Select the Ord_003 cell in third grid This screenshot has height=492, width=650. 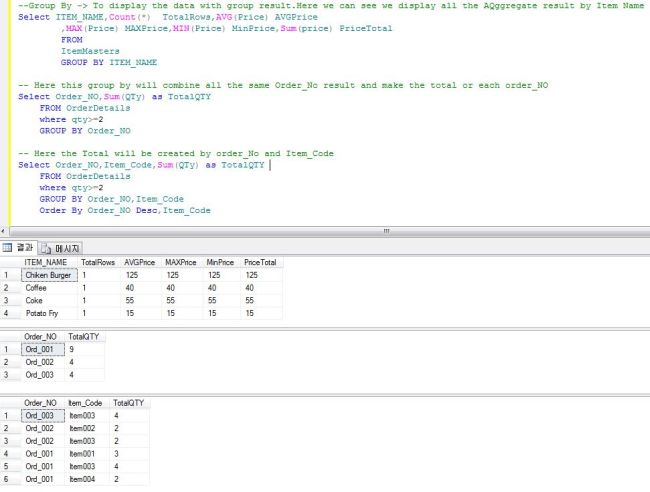point(41,415)
